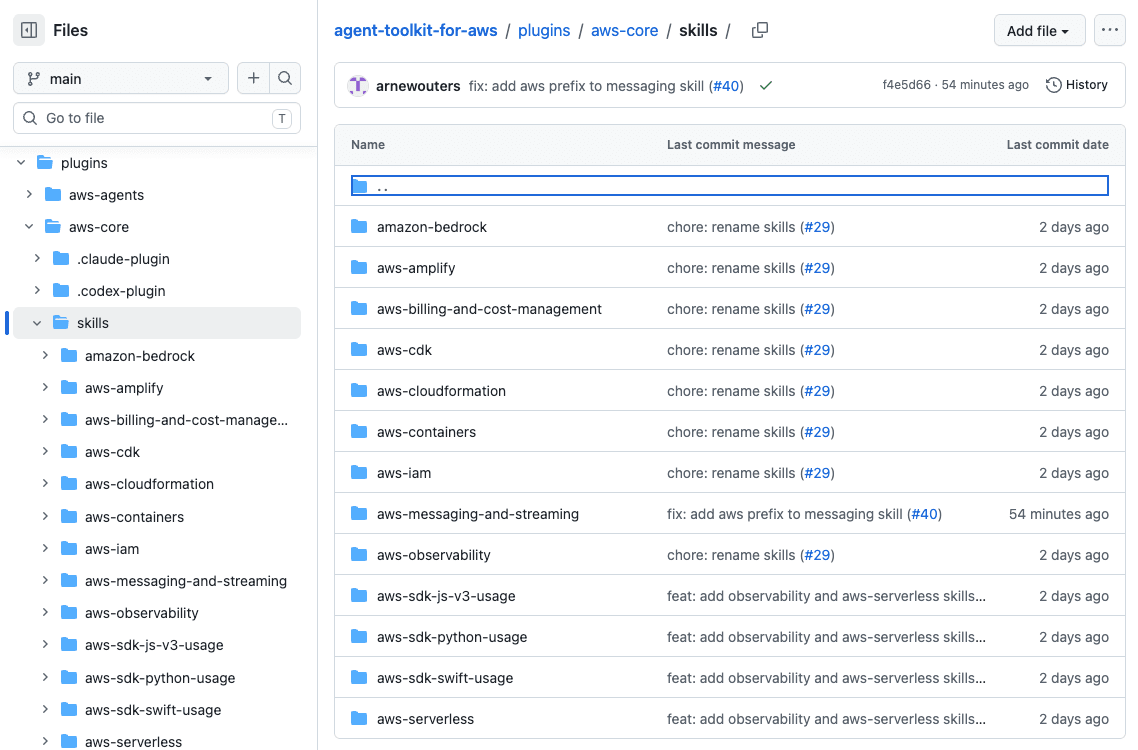Open pull request #40 in commit header
Viewport: 1138px width, 750px height.
pos(726,86)
